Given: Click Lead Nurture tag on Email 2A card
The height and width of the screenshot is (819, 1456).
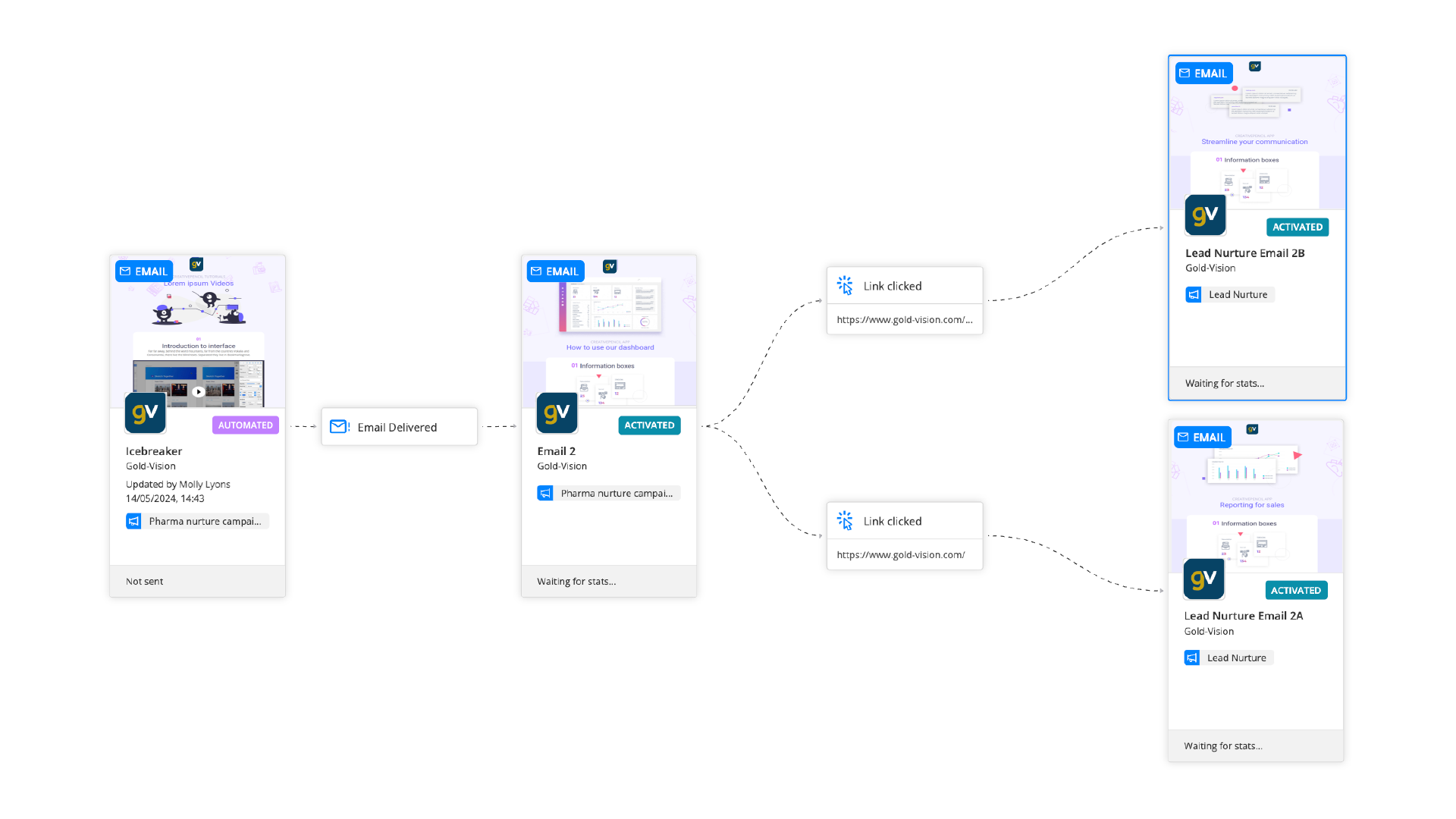Looking at the screenshot, I should [x=1228, y=657].
